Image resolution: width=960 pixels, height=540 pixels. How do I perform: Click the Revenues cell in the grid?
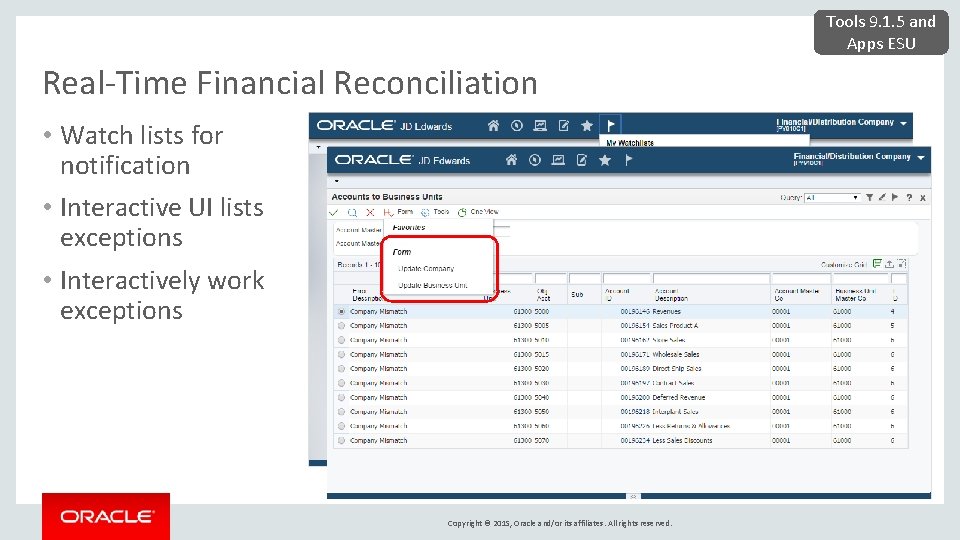coord(666,312)
